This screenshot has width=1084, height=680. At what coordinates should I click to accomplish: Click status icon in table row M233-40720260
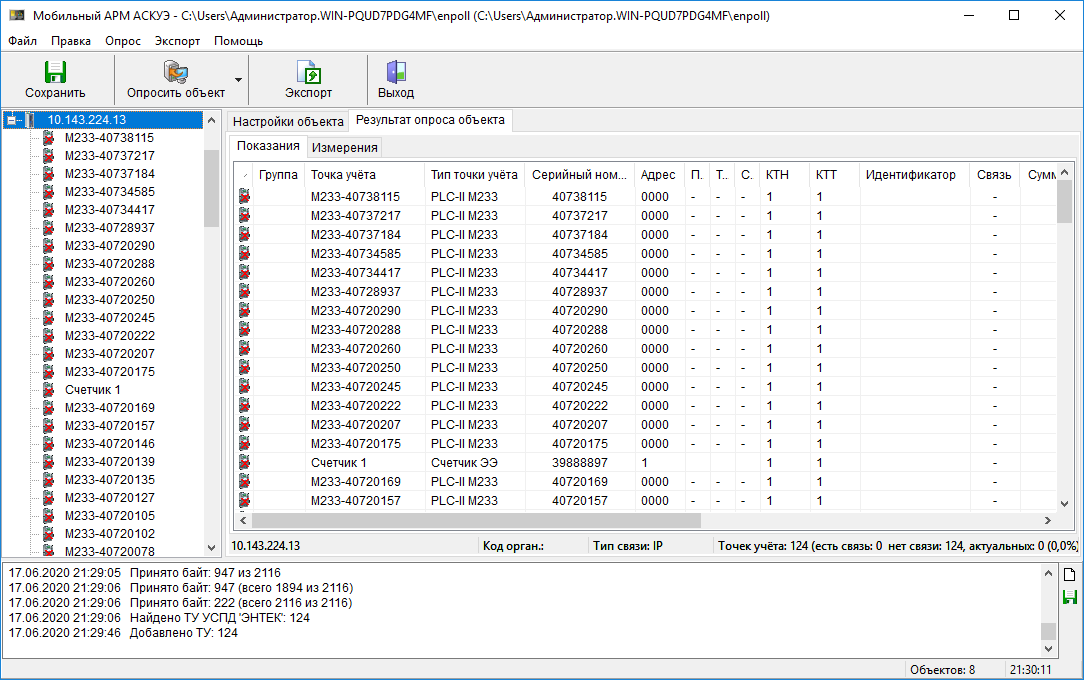coord(244,349)
